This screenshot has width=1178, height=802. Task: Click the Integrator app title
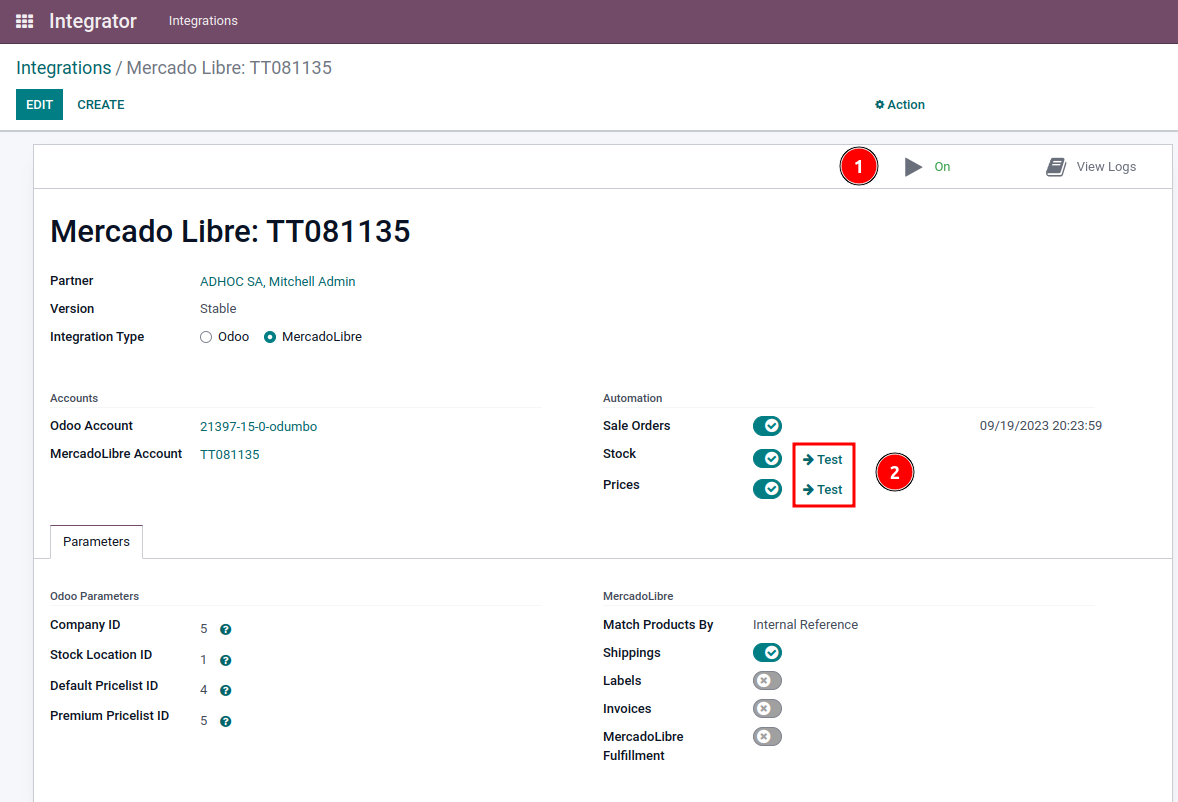(92, 21)
